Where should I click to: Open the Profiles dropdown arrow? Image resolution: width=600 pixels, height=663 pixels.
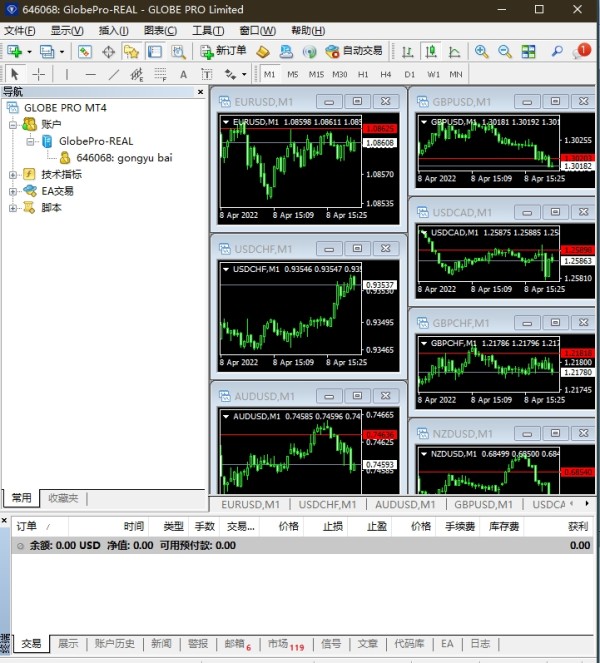click(62, 52)
